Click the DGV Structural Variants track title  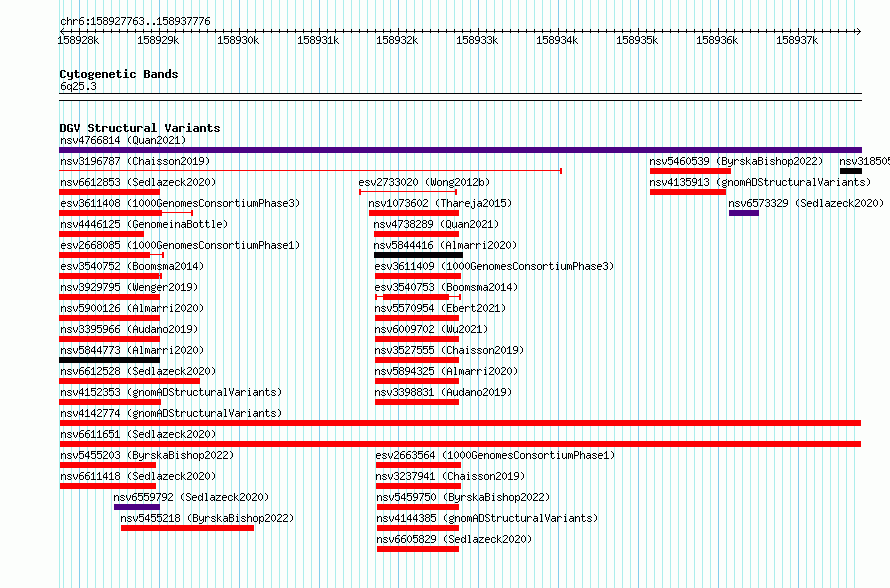click(x=140, y=128)
